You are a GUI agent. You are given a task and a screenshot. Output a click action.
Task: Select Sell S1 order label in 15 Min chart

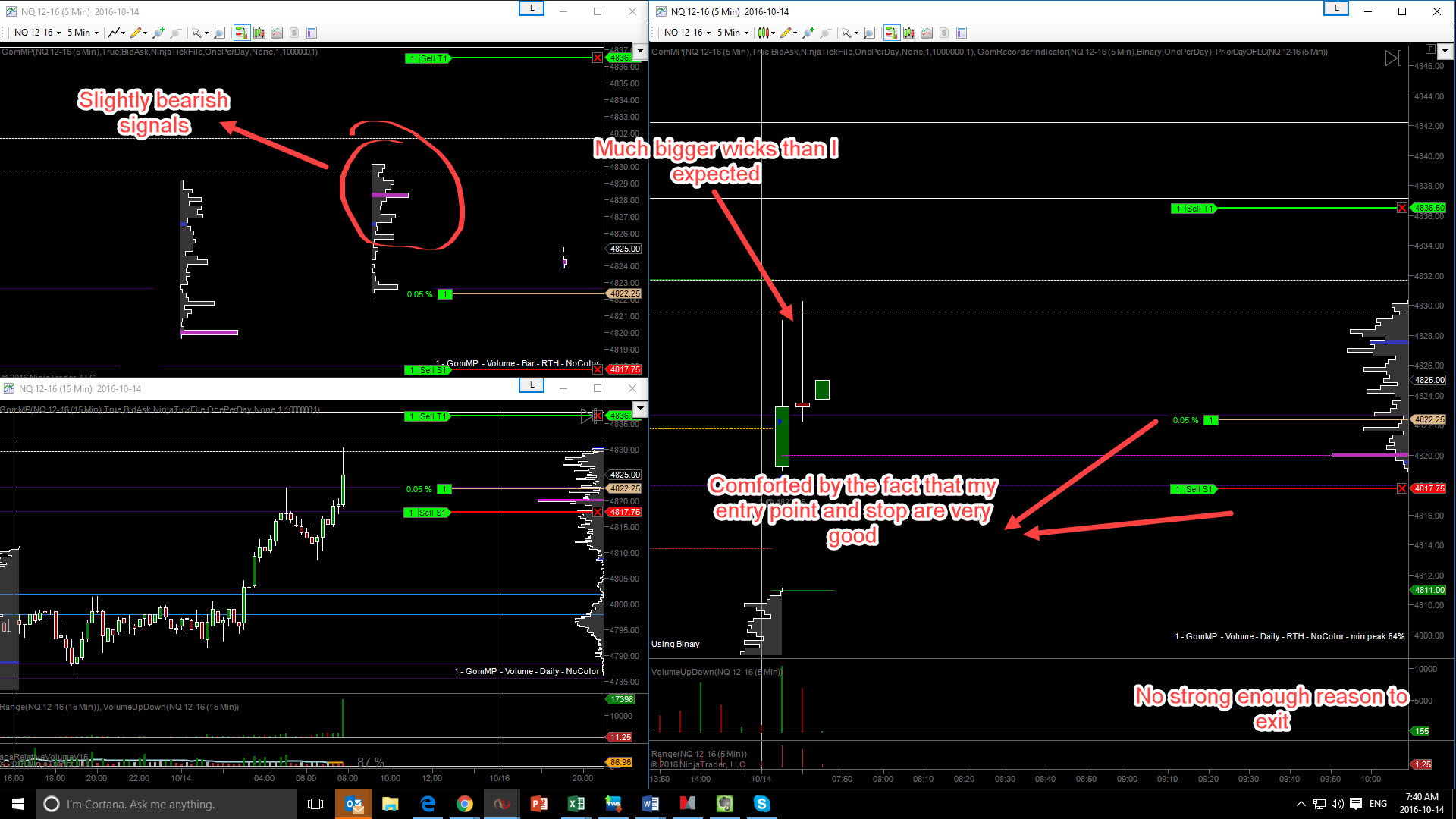428,513
